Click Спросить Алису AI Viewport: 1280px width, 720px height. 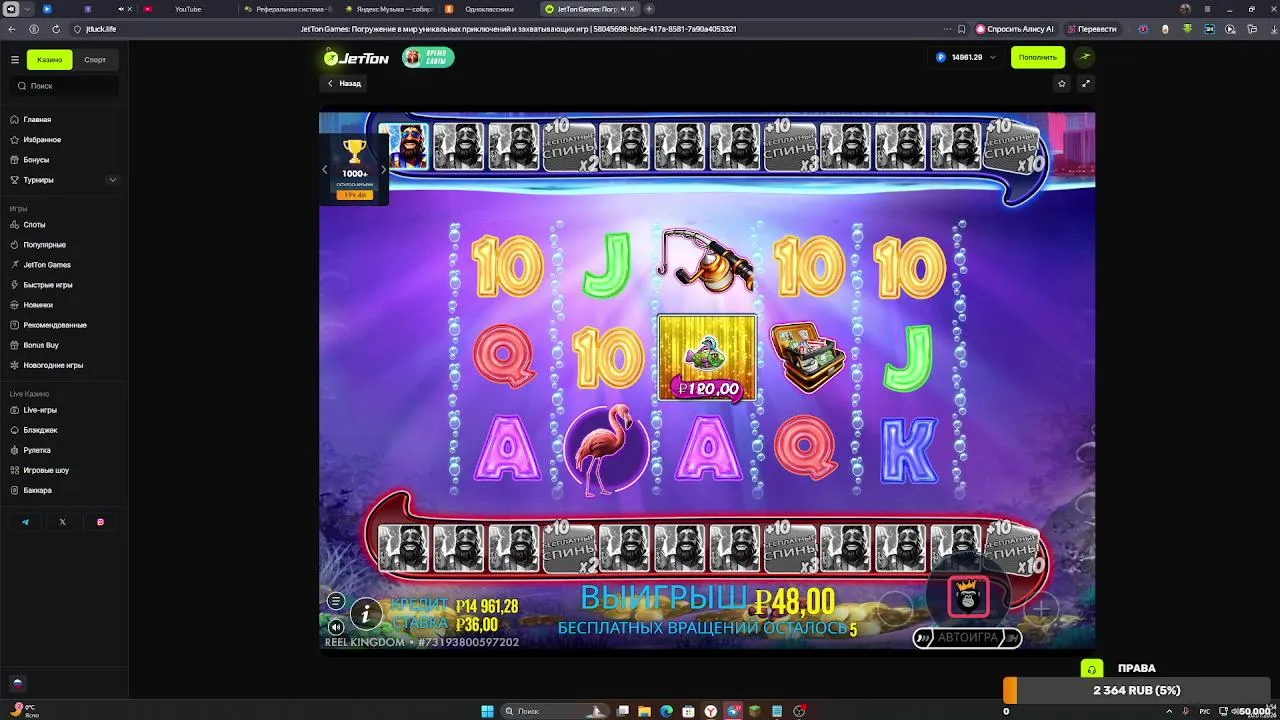(x=1015, y=29)
